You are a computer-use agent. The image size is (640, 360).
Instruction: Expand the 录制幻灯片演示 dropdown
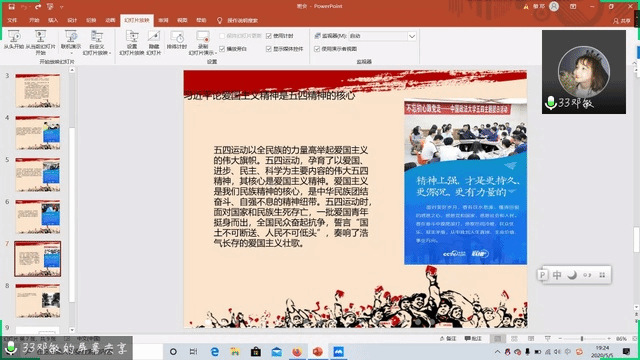[x=202, y=43]
